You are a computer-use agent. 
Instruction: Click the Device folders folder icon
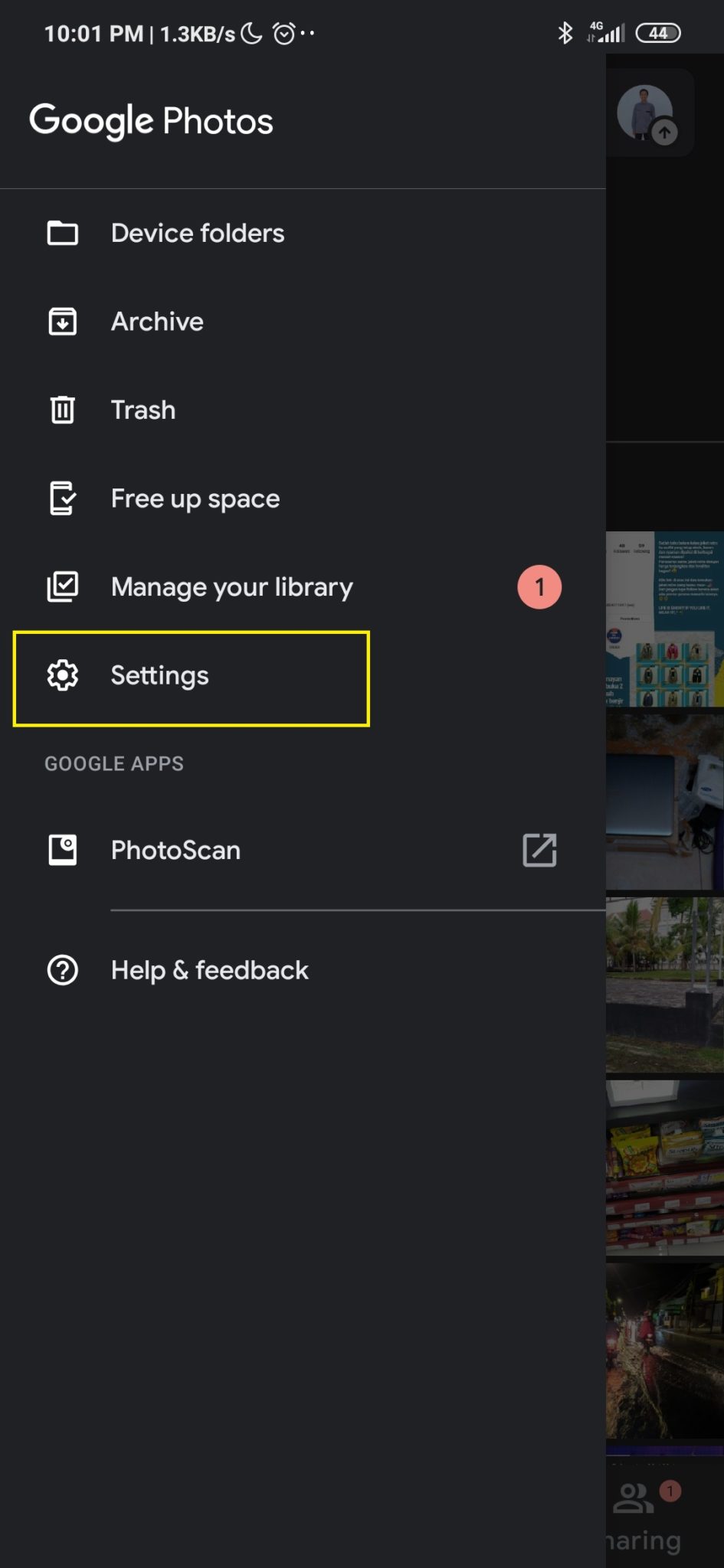(x=62, y=233)
